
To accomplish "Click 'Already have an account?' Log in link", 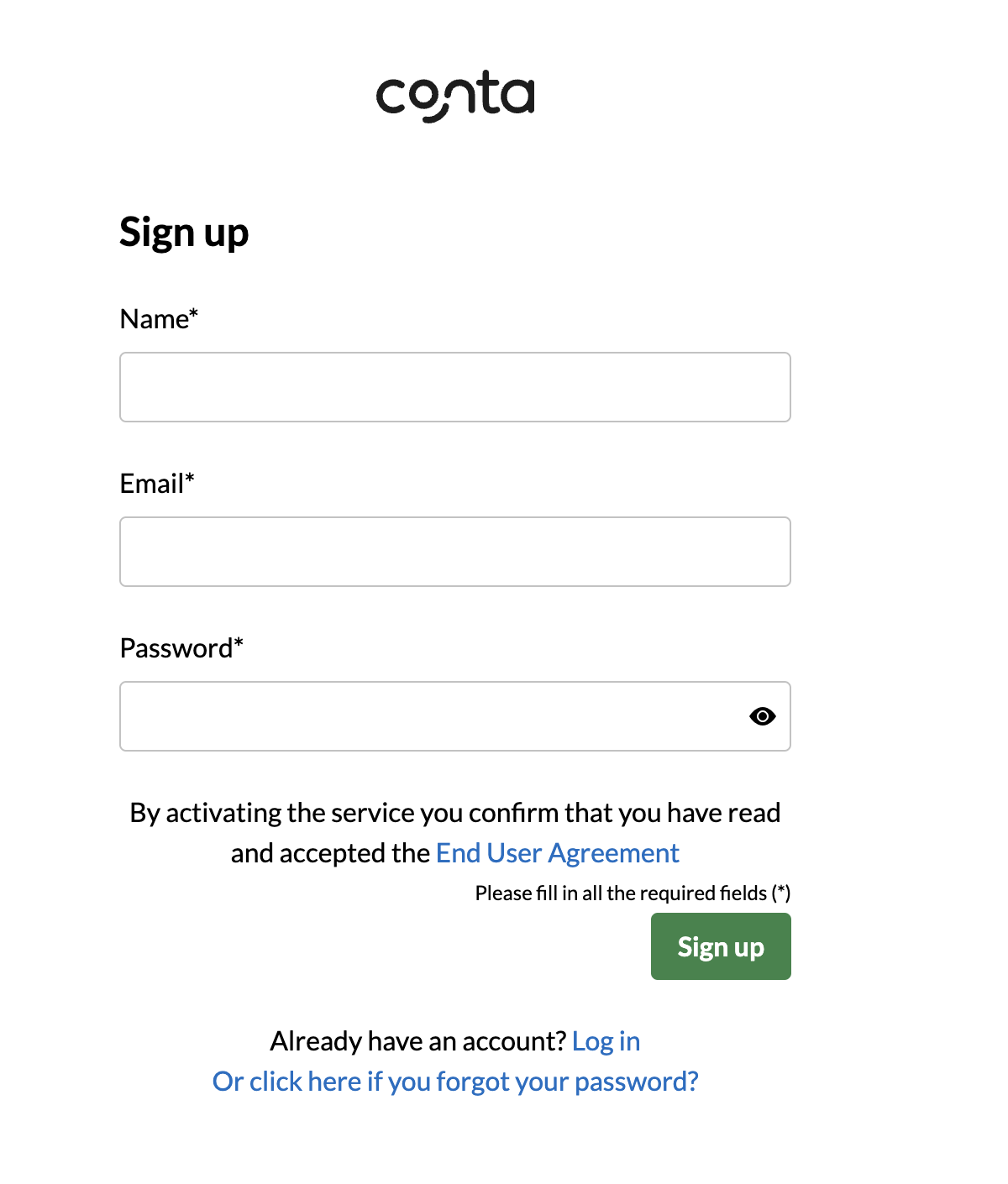I will [x=605, y=1040].
